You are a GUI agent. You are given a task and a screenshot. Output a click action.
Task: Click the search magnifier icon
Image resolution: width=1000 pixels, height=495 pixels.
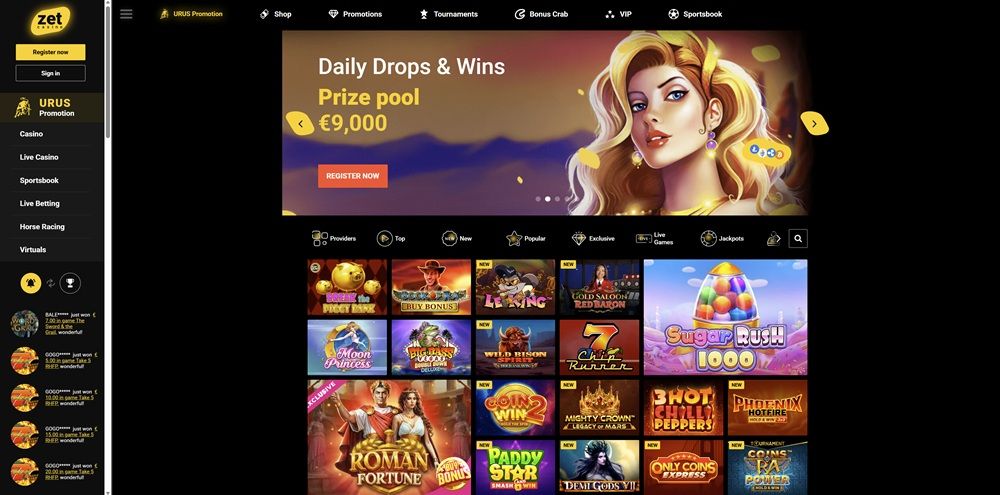click(x=798, y=239)
